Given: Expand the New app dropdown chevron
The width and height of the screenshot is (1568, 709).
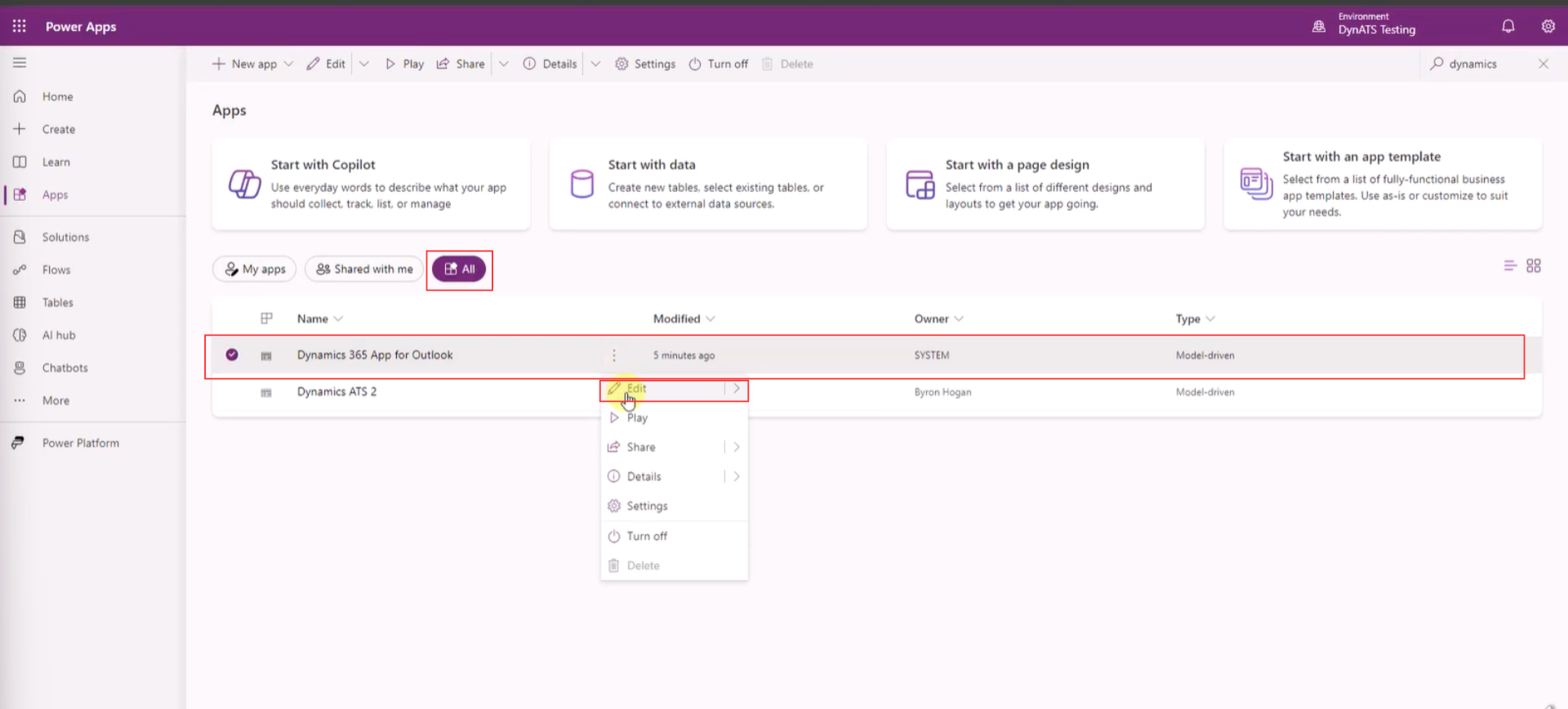Looking at the screenshot, I should pos(288,64).
